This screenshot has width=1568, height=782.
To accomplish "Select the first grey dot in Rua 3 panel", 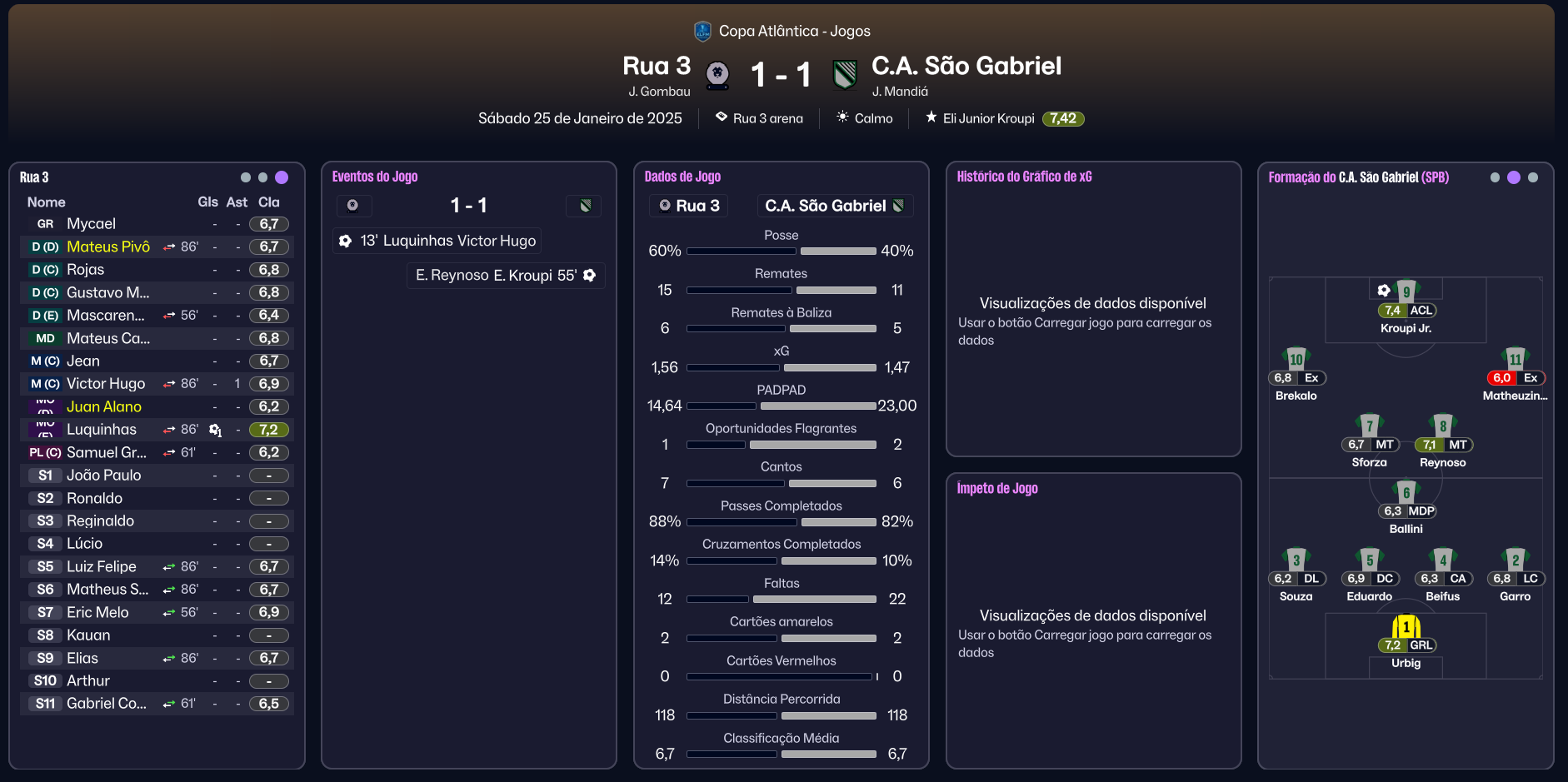I will point(245,177).
